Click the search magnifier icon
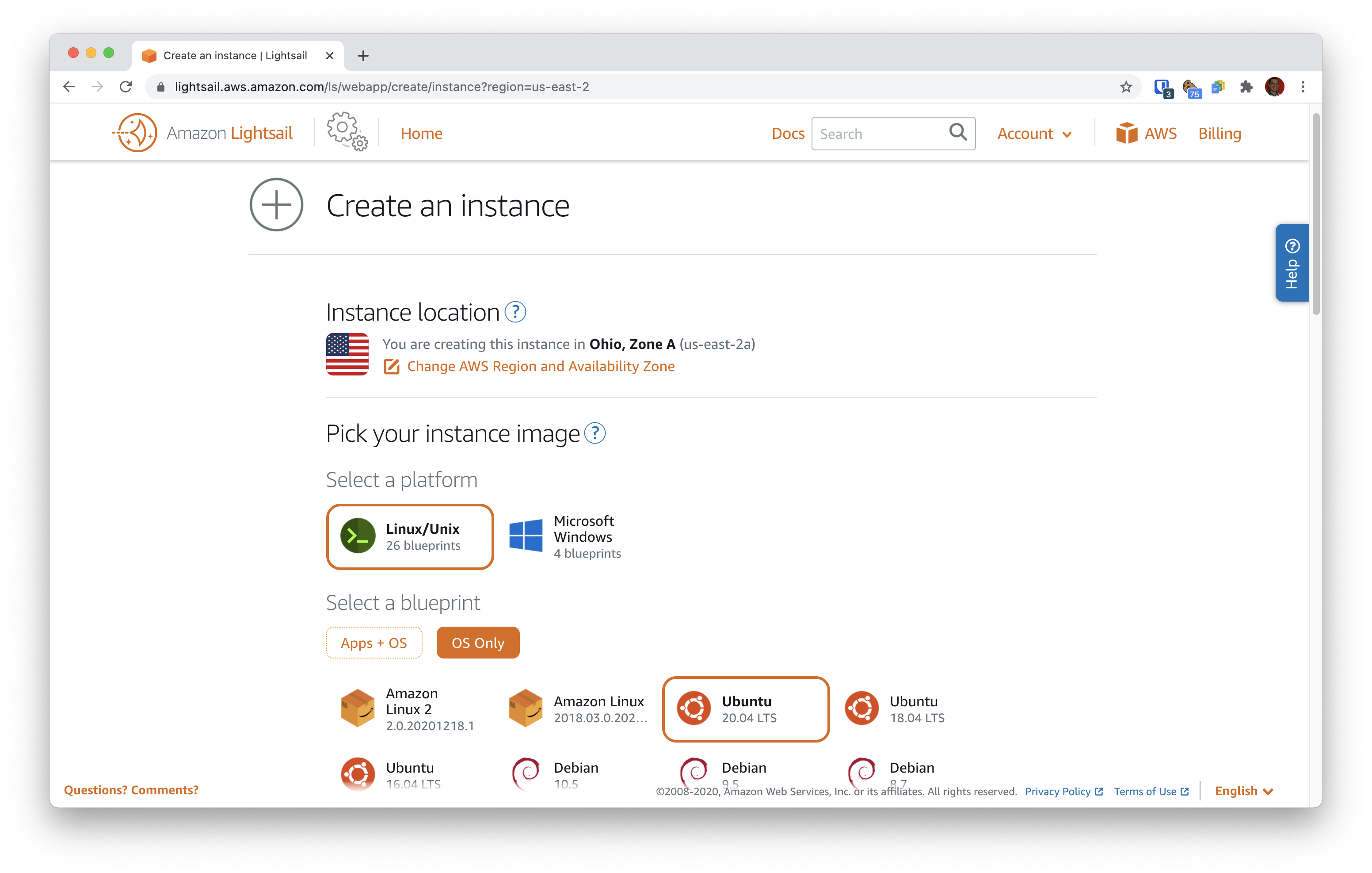 click(958, 133)
